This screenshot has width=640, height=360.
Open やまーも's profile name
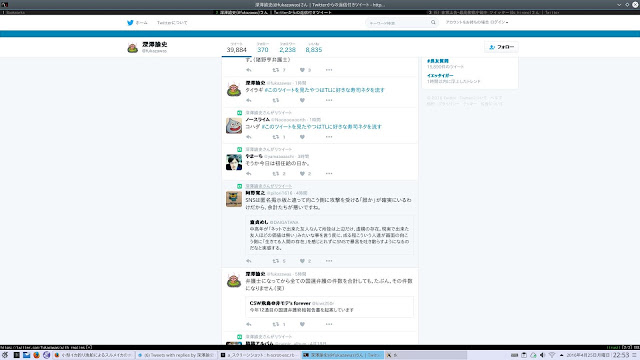[254, 156]
